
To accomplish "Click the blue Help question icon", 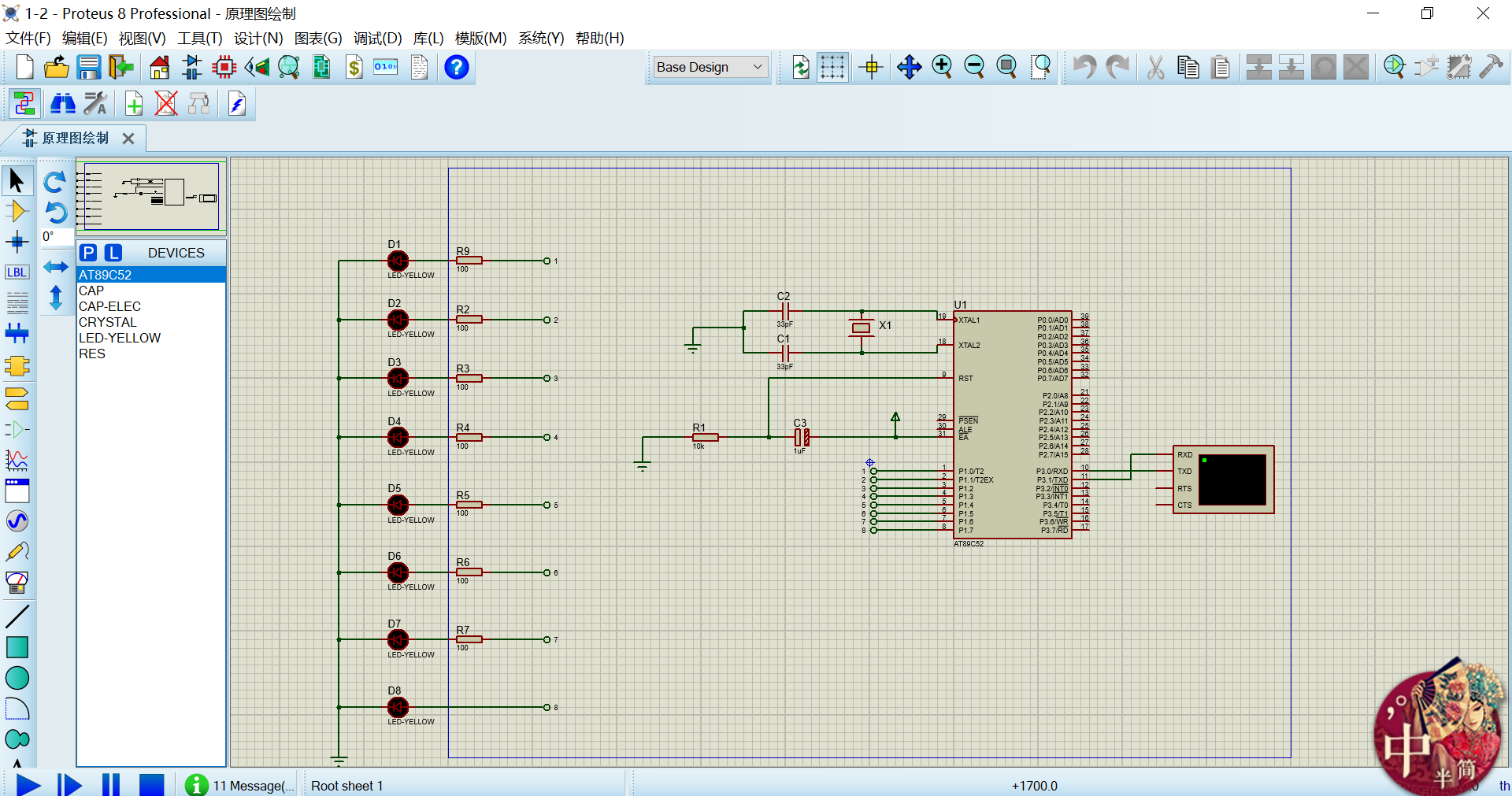I will pyautogui.click(x=456, y=68).
